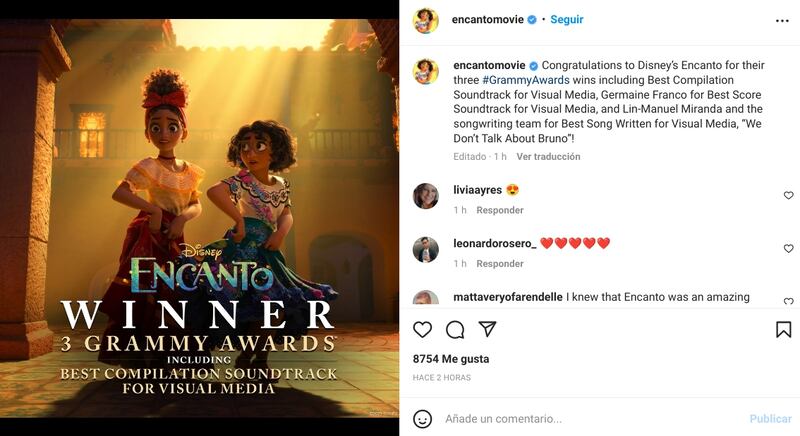
Task: Open comments via speech bubble icon
Action: coord(455,330)
